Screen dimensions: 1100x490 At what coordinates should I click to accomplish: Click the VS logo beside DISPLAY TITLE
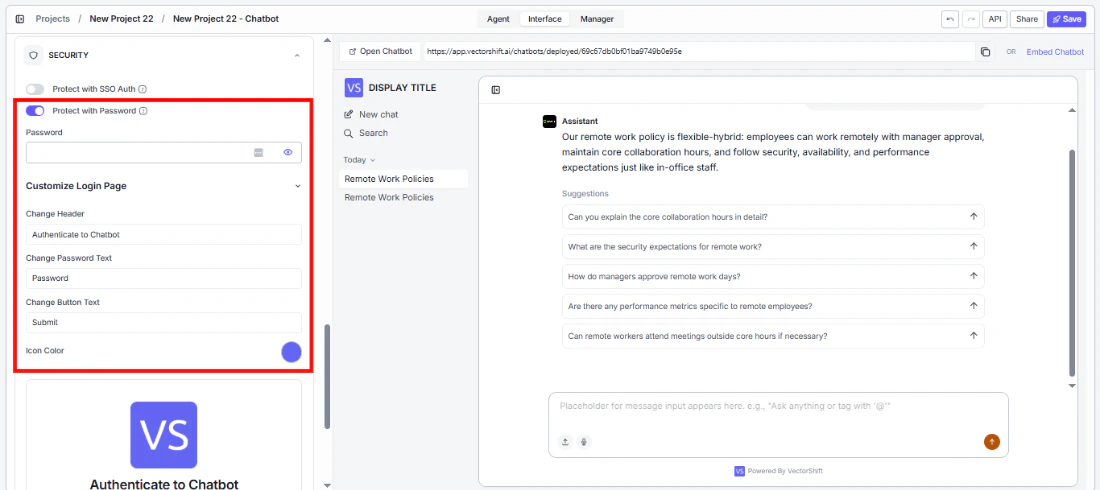pyautogui.click(x=354, y=88)
